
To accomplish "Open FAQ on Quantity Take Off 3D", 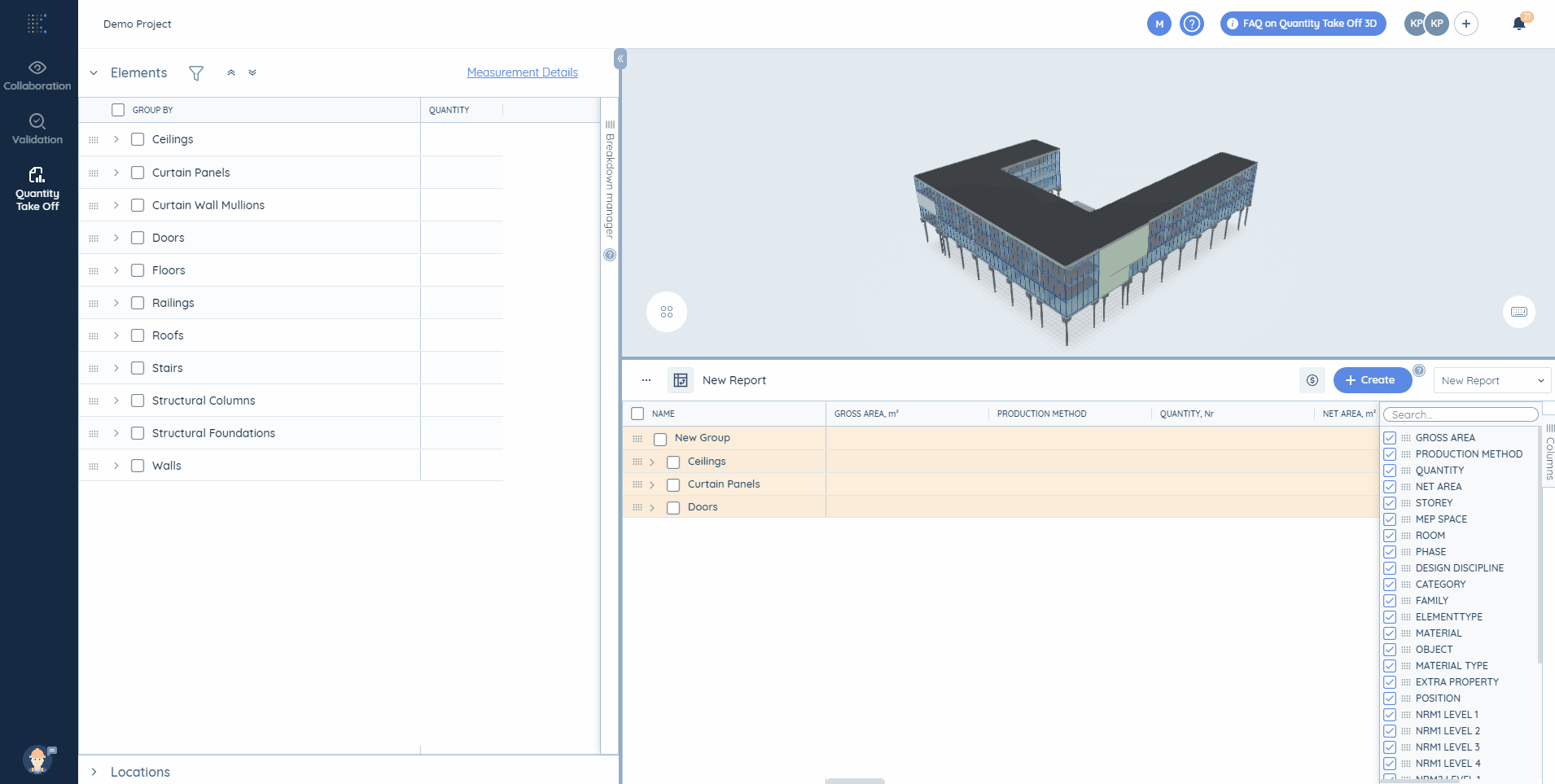I will (x=1303, y=24).
